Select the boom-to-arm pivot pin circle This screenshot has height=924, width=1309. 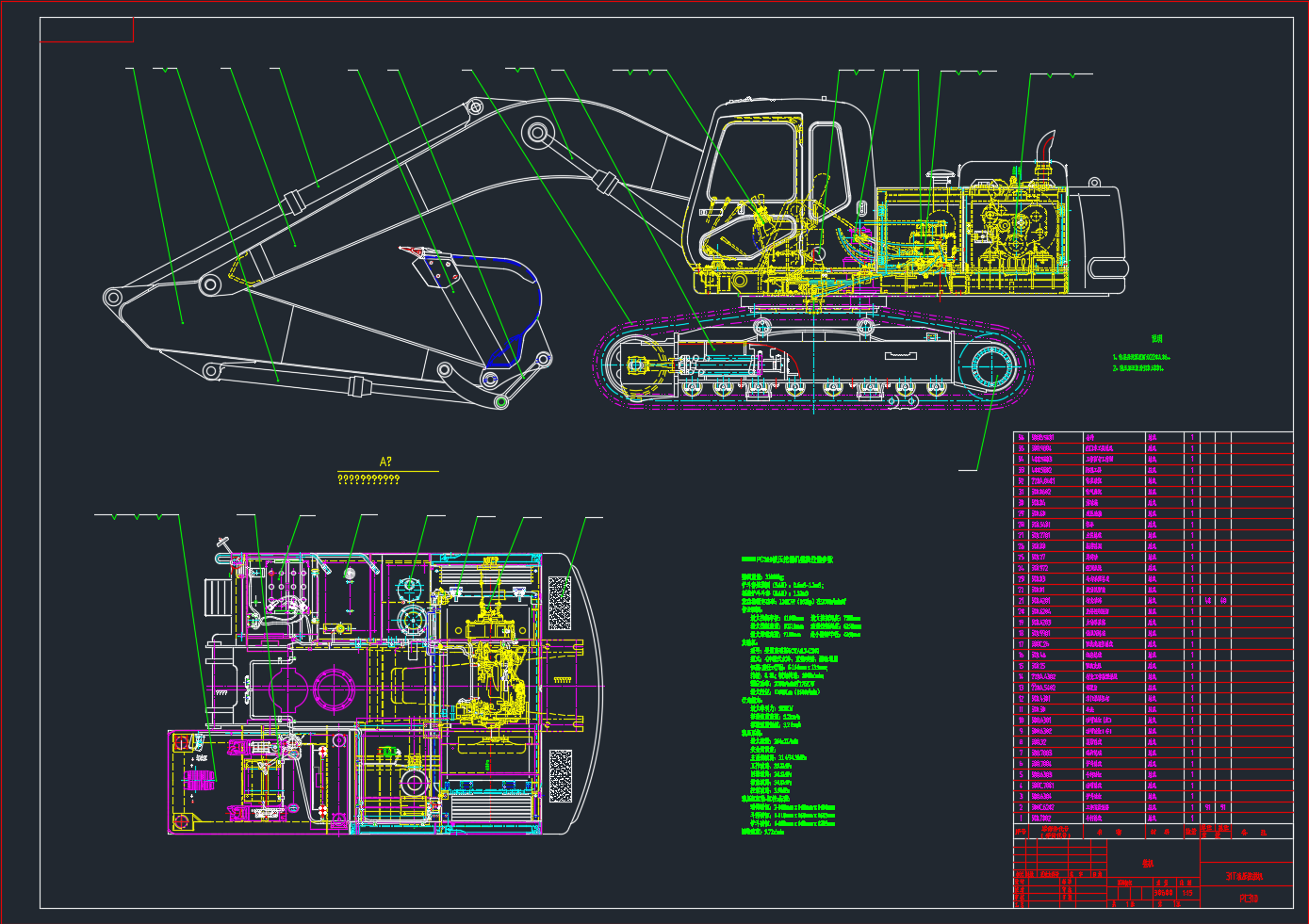point(538,133)
